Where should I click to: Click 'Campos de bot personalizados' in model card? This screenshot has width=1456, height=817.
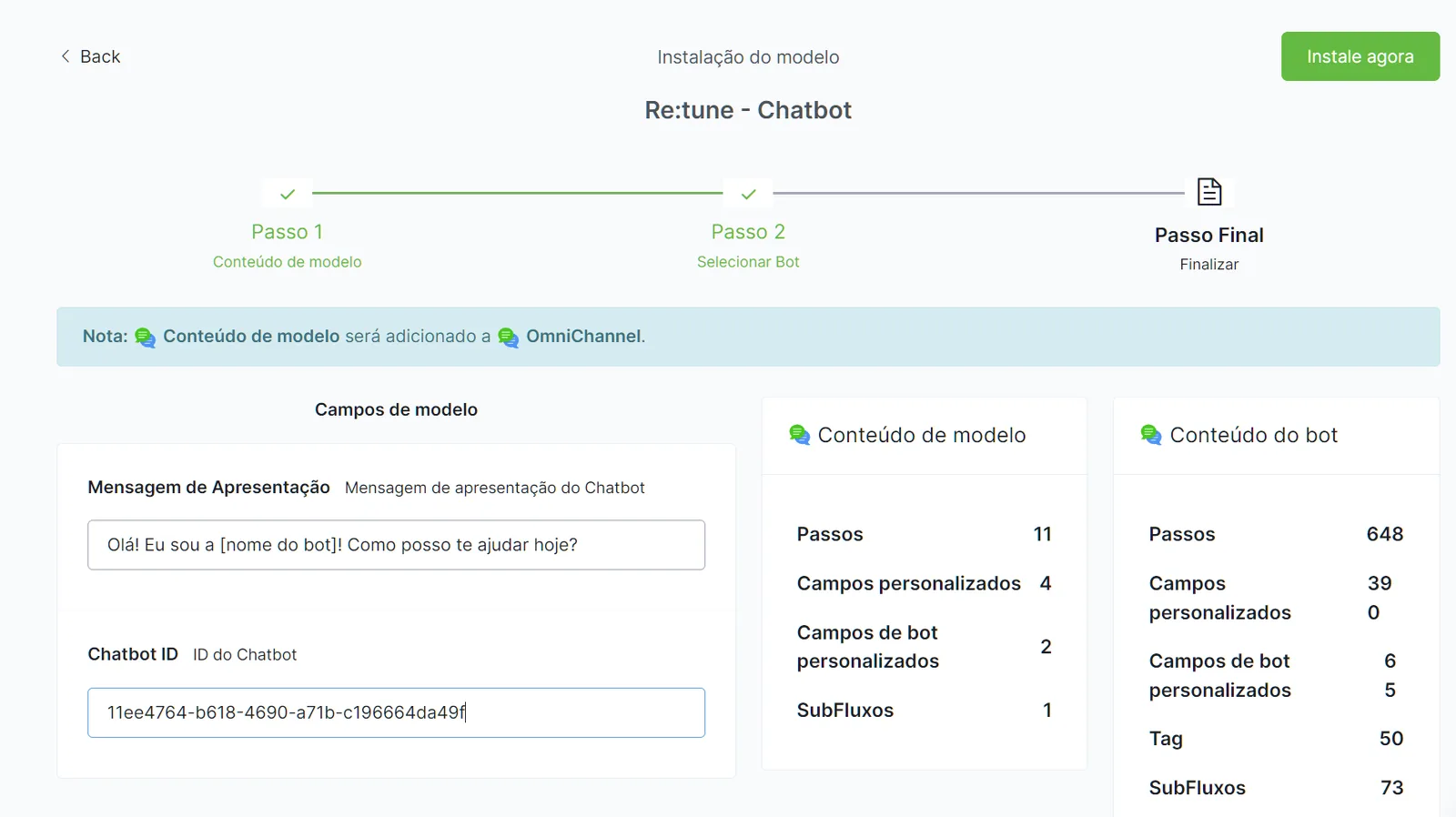pos(868,647)
